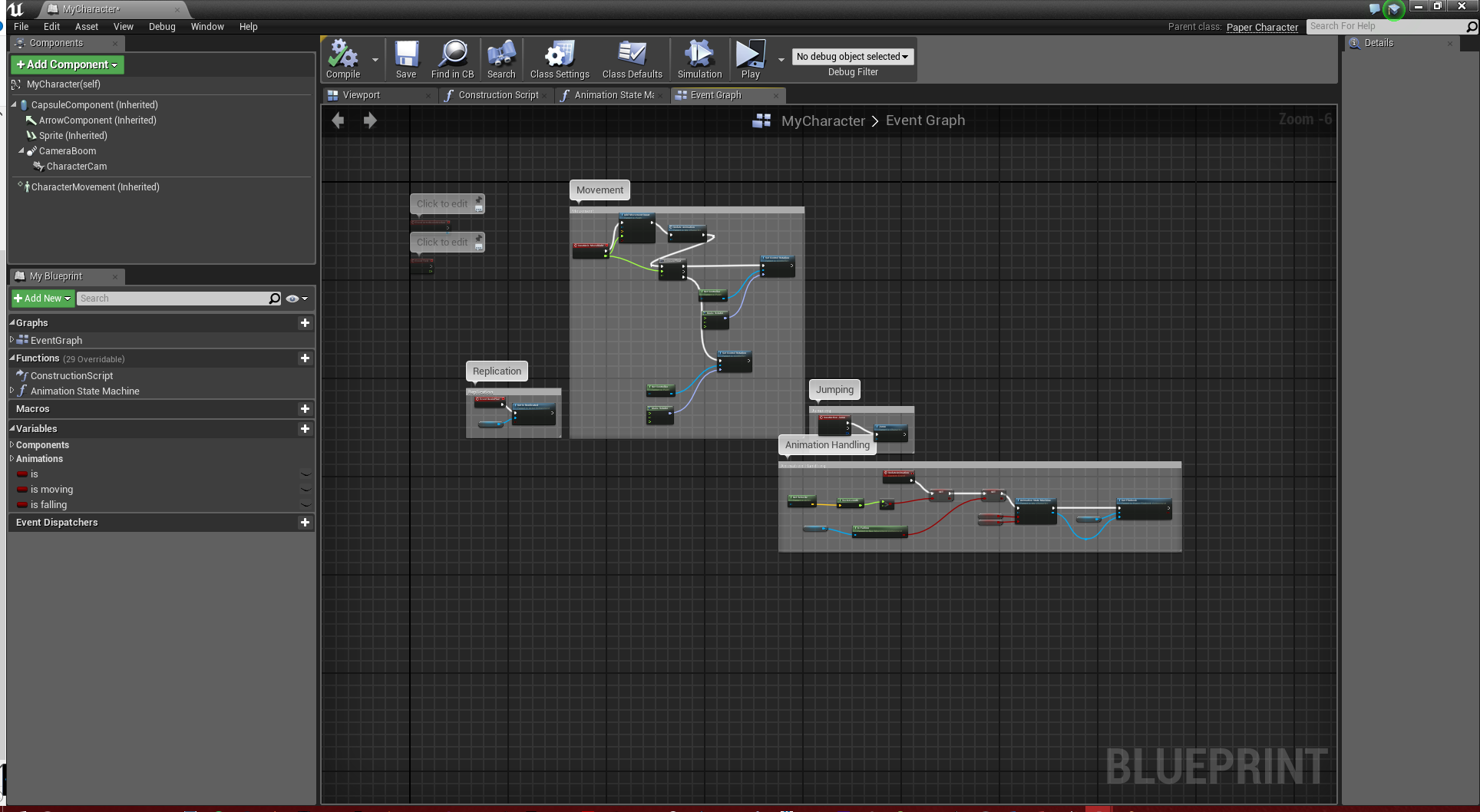Toggle editable eye for 'is' variable

point(306,474)
